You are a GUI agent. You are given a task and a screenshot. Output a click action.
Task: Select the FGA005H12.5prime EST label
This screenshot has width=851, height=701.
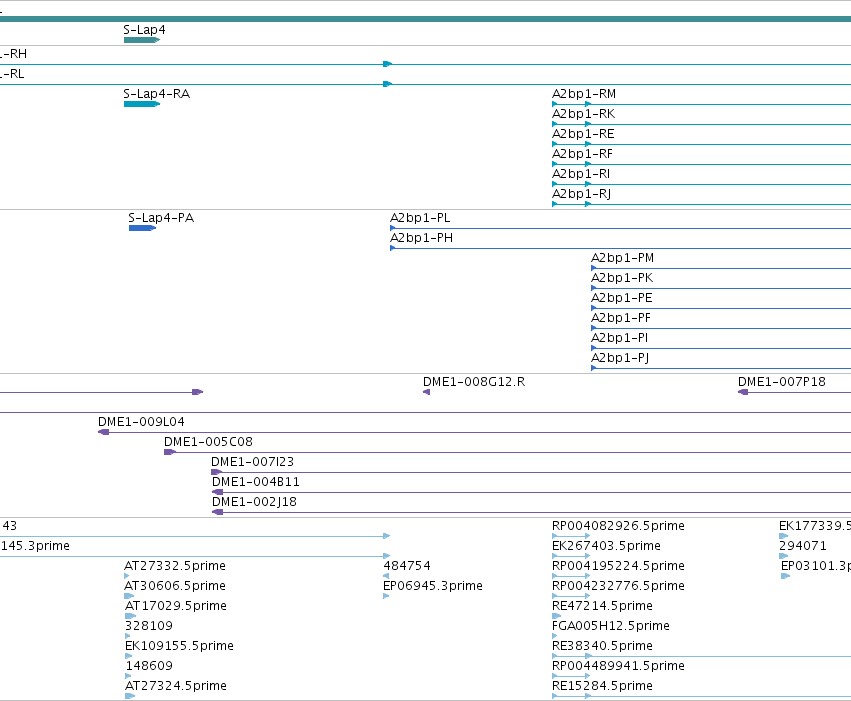(611, 626)
